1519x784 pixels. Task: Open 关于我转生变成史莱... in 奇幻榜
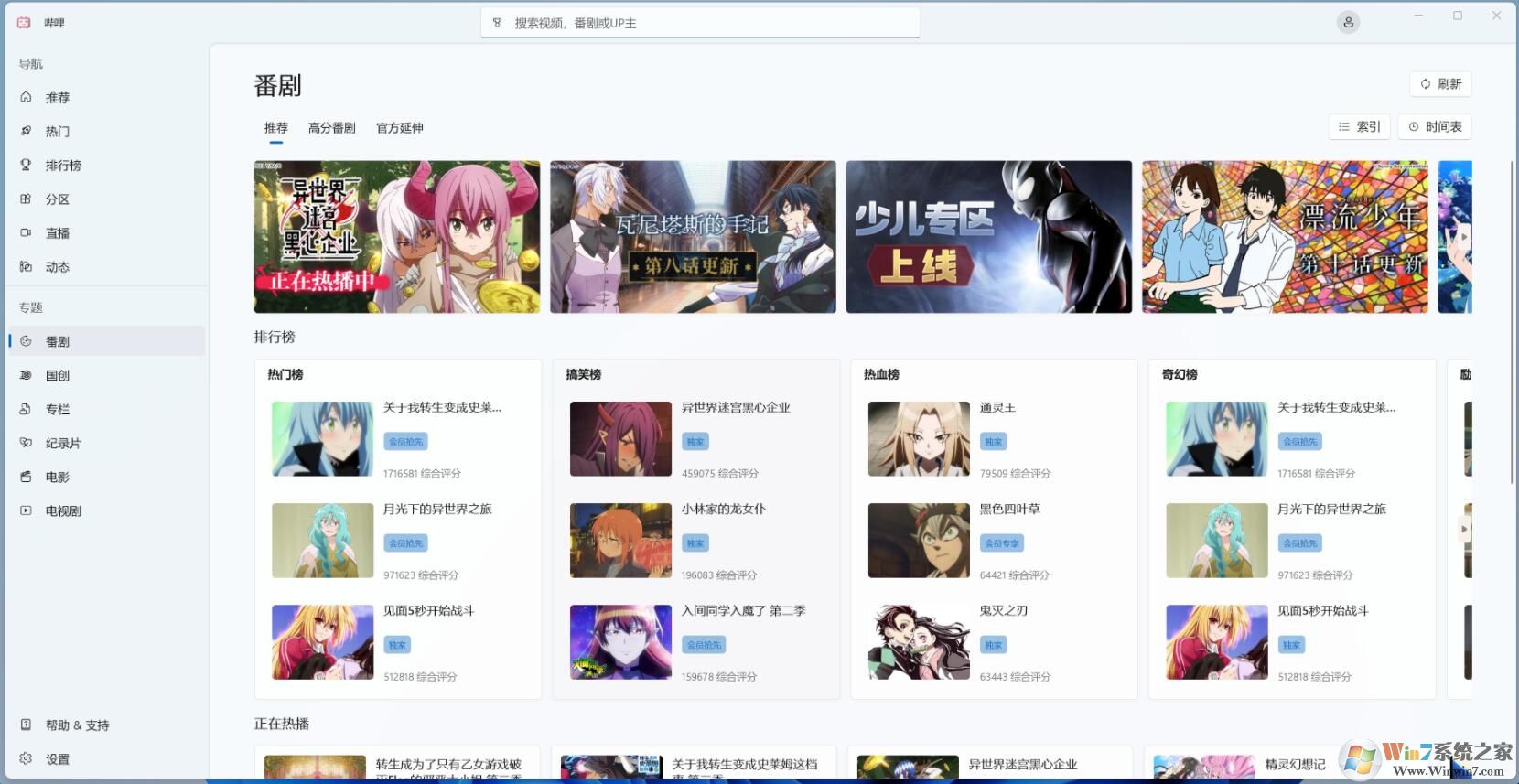1293,439
